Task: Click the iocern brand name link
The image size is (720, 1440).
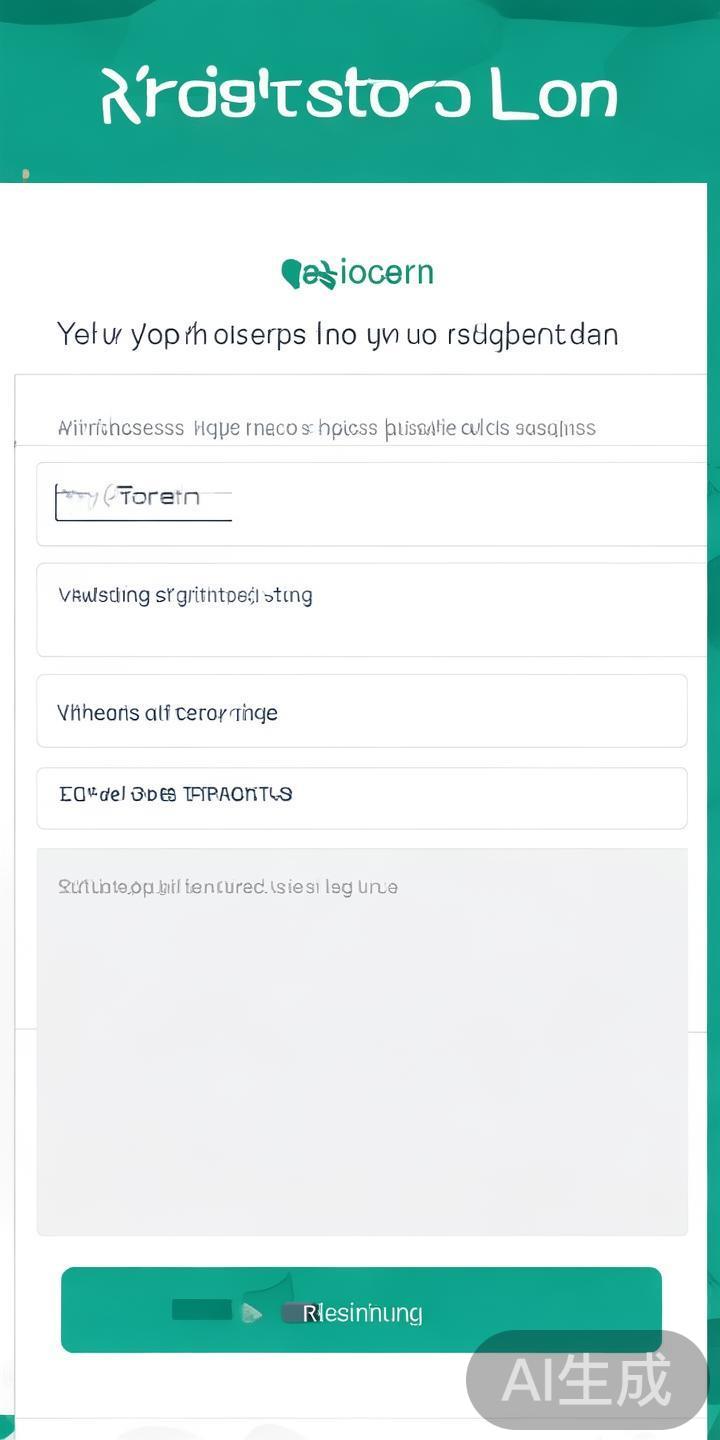Action: point(386,273)
